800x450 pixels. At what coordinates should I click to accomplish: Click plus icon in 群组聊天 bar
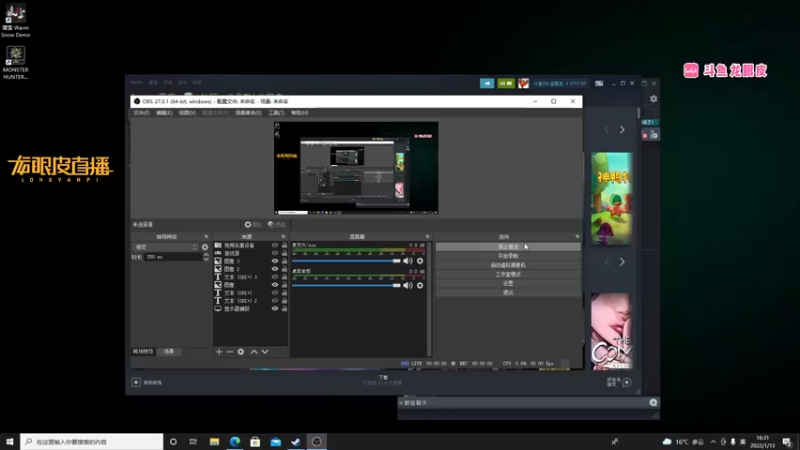pyautogui.click(x=653, y=403)
